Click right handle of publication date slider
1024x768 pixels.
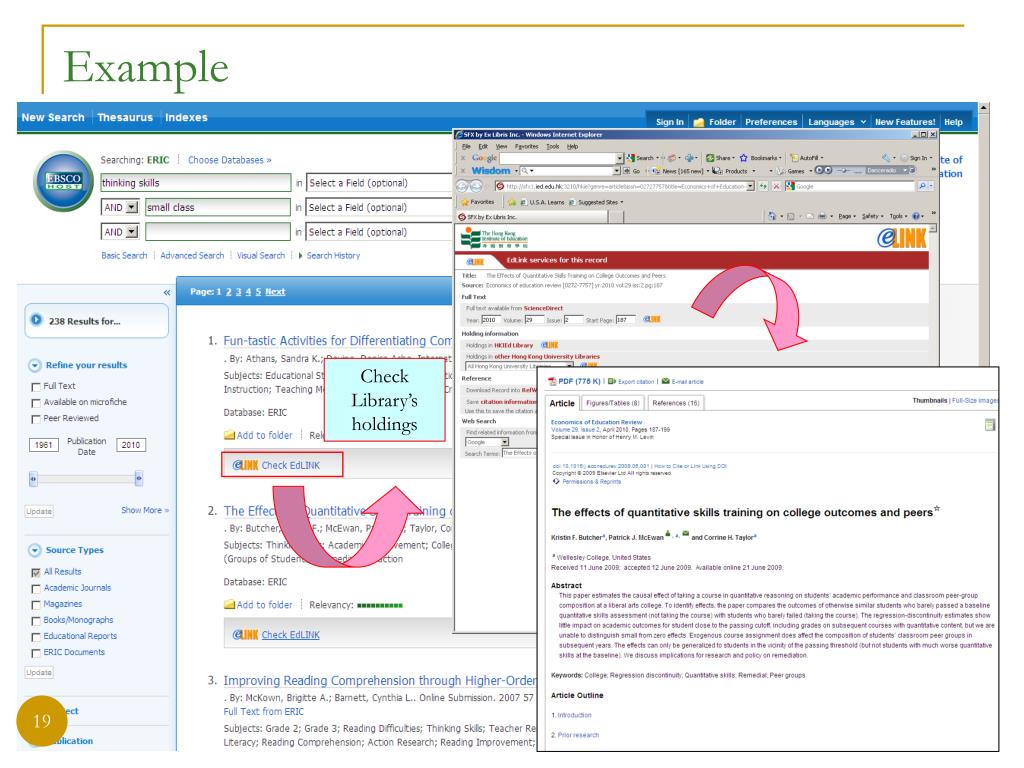click(138, 479)
